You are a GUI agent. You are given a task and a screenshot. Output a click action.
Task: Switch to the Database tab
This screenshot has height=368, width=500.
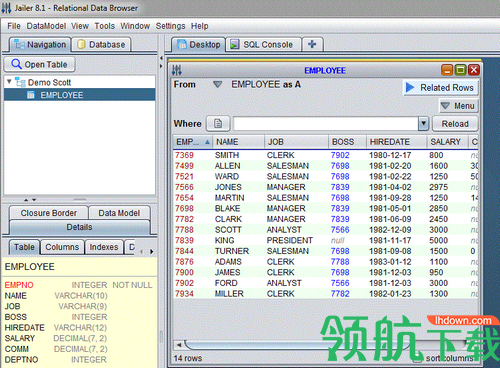(x=101, y=45)
